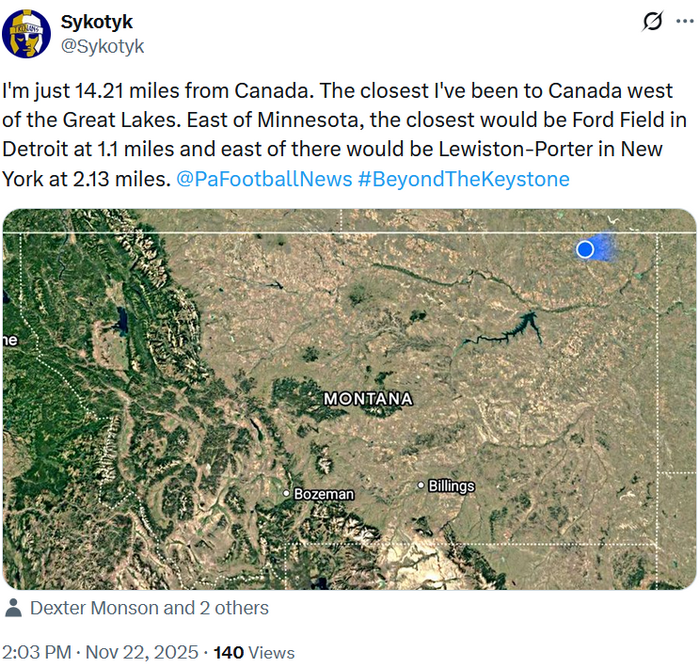Click the 2:03 PM post timestamp

pos(36,652)
